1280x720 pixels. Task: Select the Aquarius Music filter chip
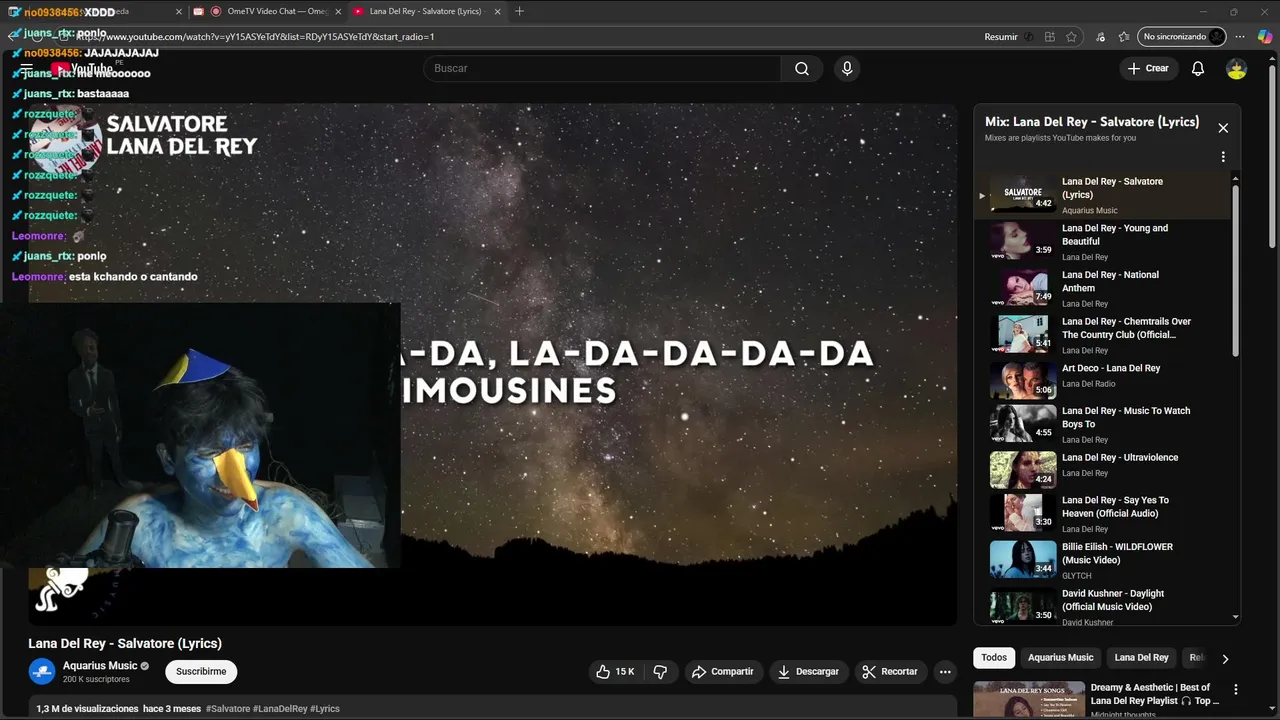(x=1060, y=657)
